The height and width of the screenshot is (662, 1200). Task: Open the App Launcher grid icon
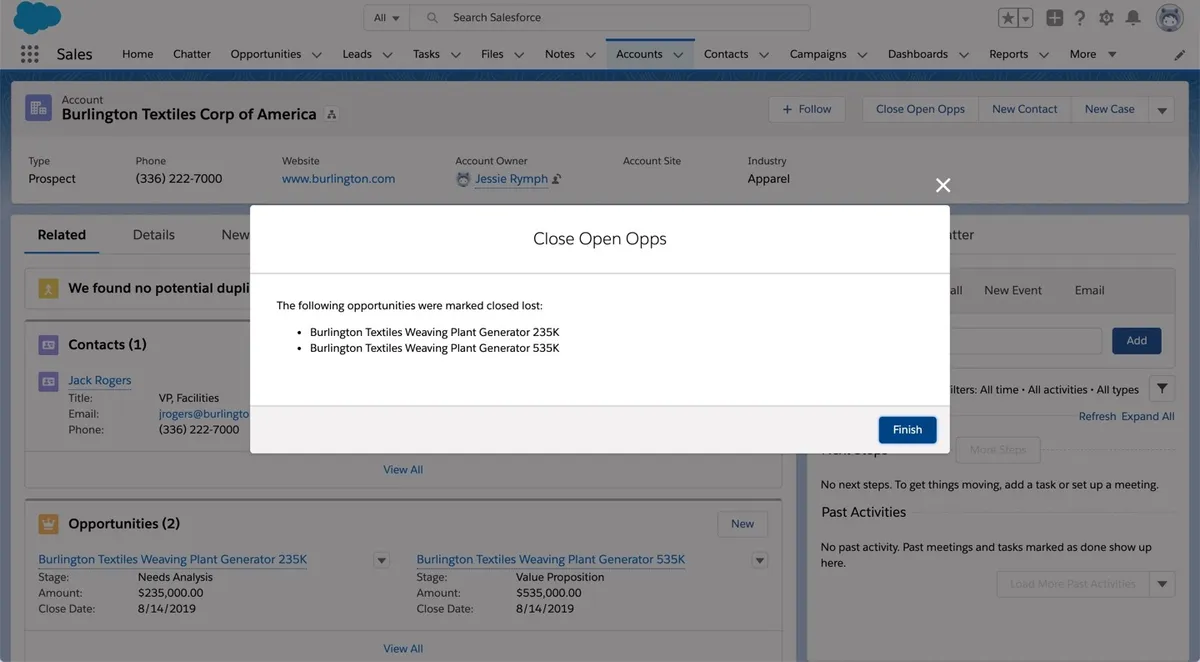pos(29,54)
